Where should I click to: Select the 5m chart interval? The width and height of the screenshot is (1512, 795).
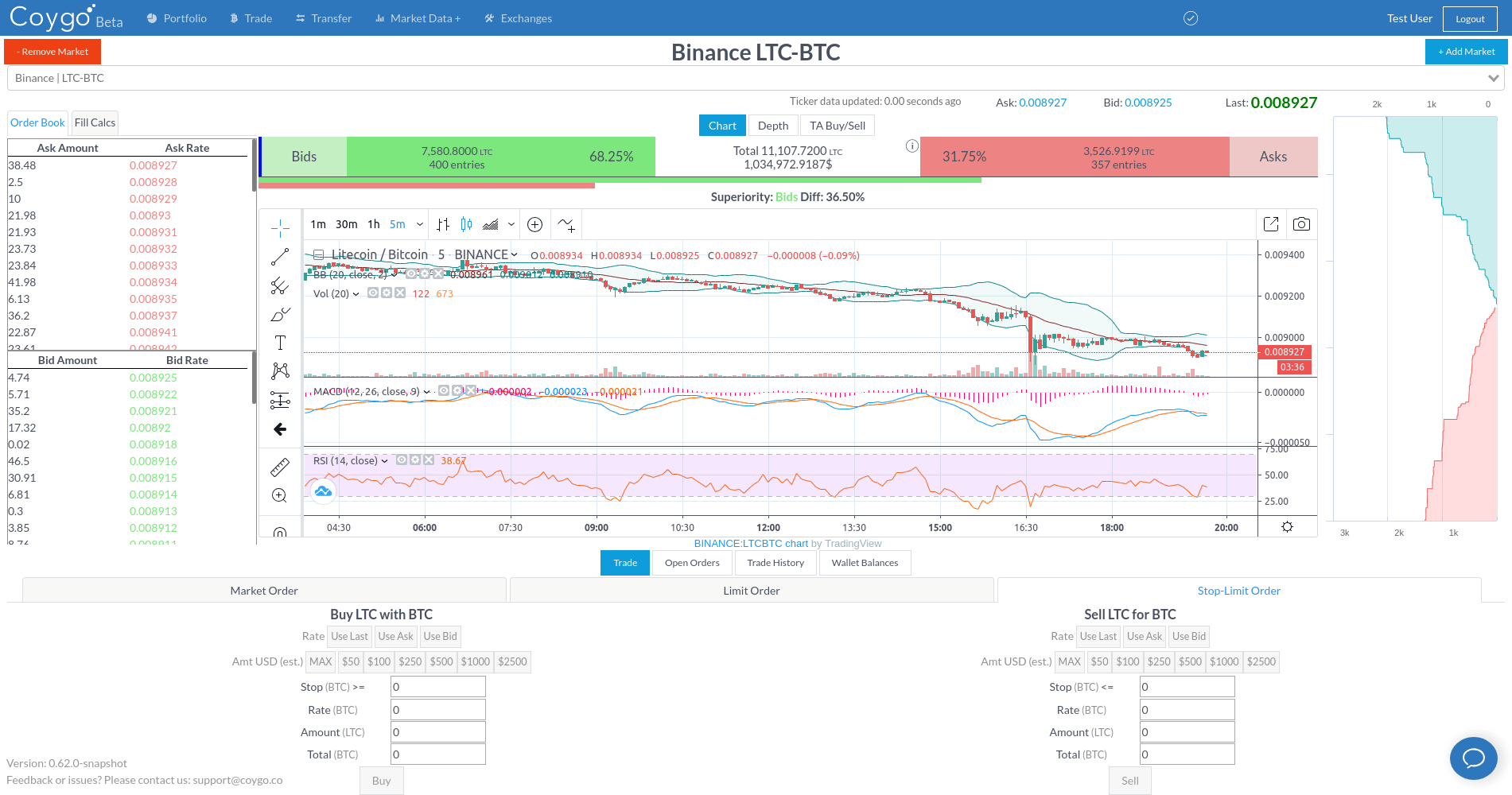398,225
